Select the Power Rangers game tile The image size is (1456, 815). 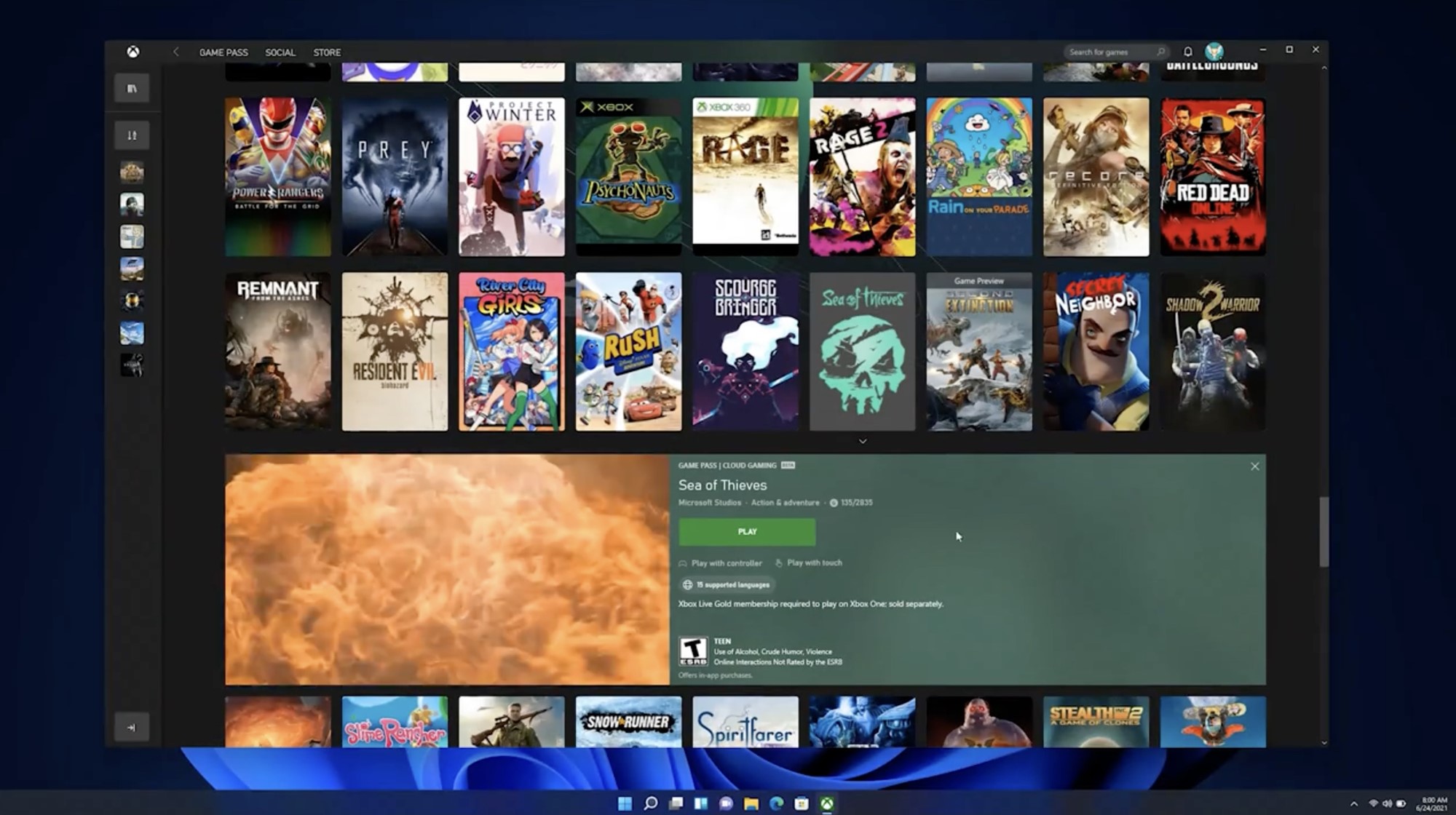[x=277, y=177]
